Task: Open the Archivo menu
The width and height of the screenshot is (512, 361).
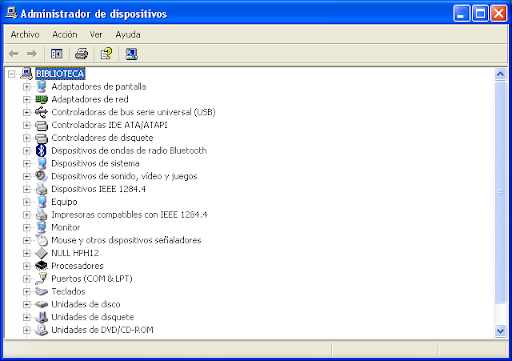Action: point(25,35)
